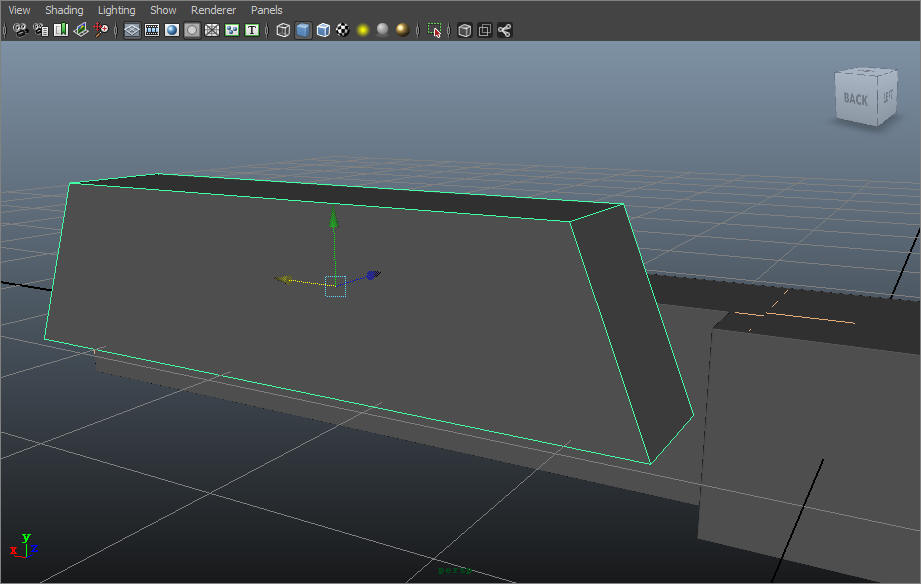Image resolution: width=921 pixels, height=584 pixels.
Task: Click X-Ray Active Components icon
Action: click(x=485, y=30)
